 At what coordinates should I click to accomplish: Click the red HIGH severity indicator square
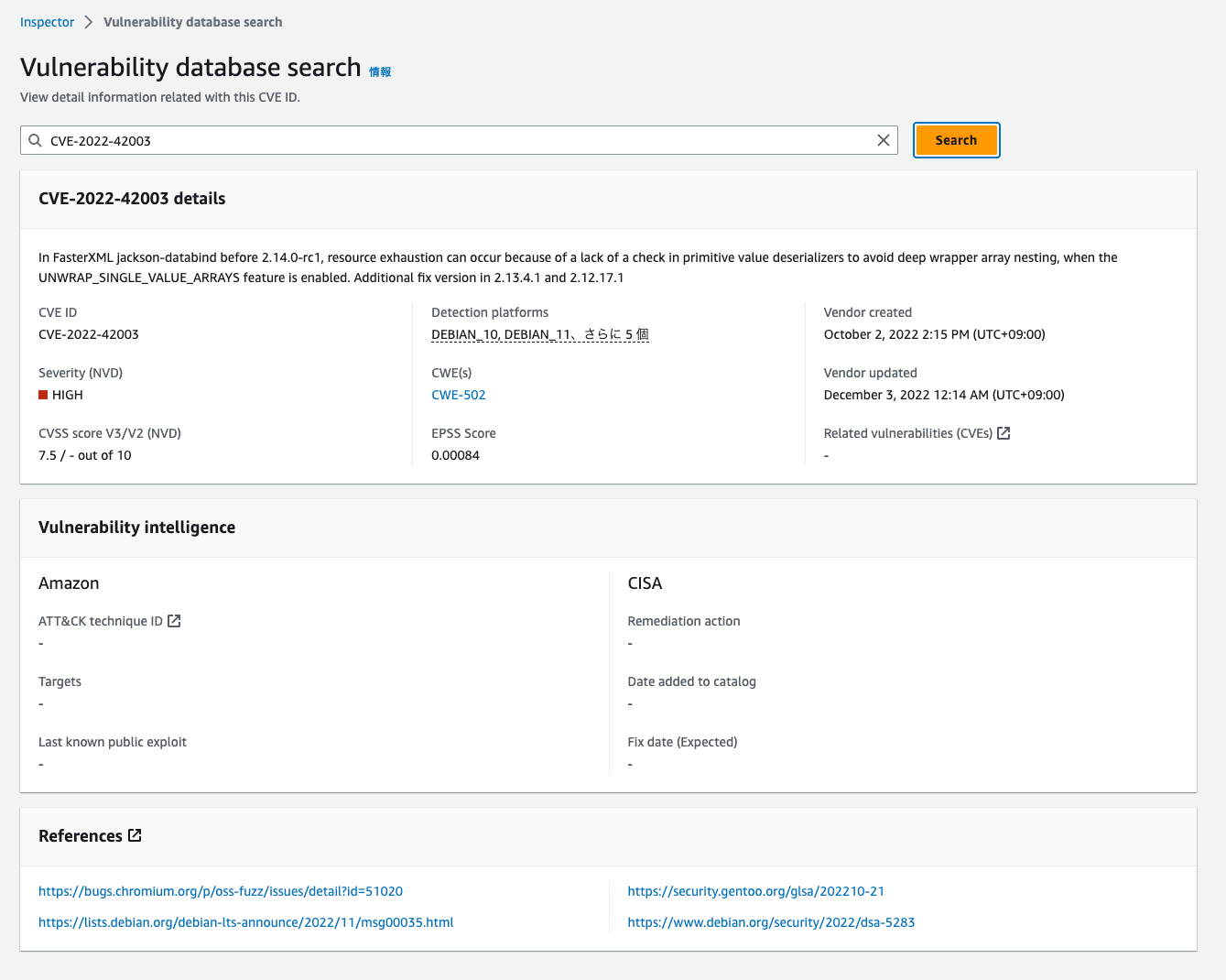tap(43, 394)
